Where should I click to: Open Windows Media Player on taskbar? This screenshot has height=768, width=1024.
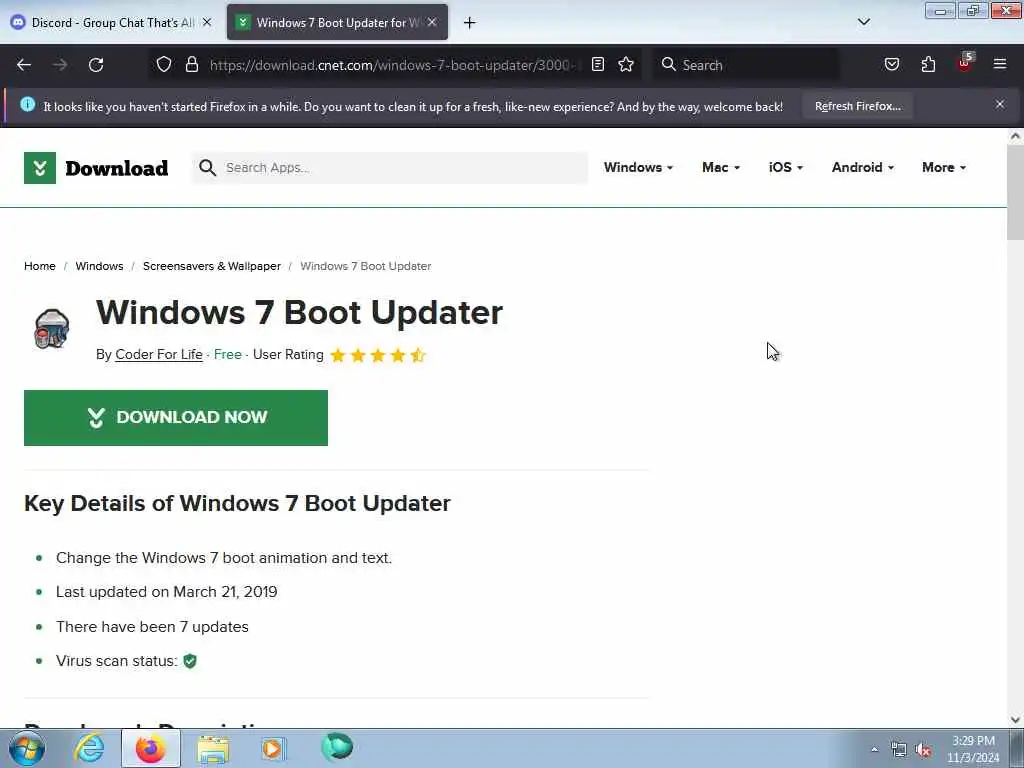pyautogui.click(x=273, y=748)
